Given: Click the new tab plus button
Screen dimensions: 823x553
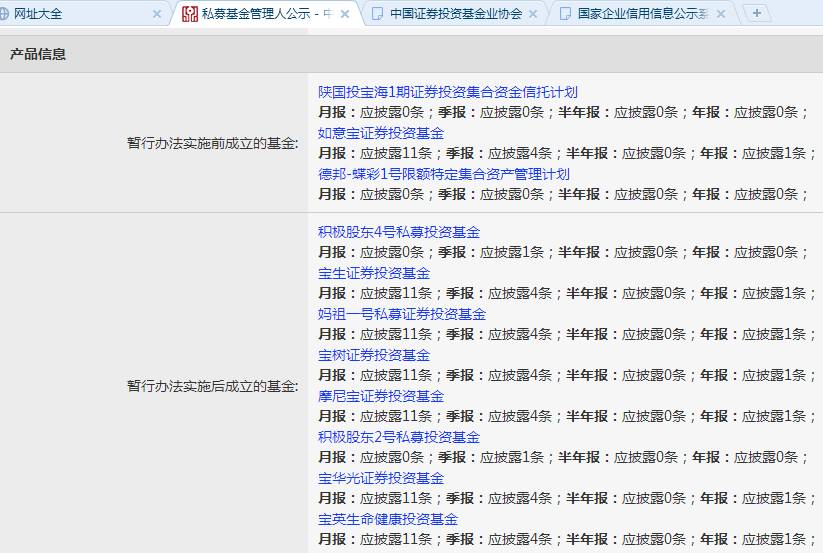Looking at the screenshot, I should point(756,13).
